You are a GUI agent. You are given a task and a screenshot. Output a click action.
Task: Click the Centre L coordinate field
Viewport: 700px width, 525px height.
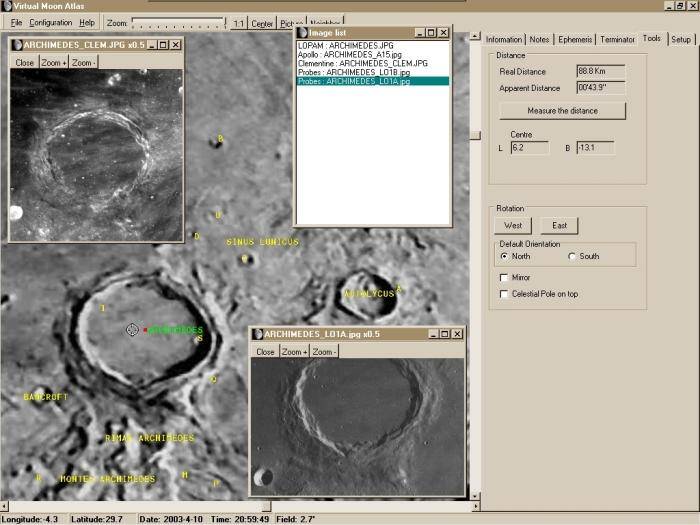pos(529,148)
